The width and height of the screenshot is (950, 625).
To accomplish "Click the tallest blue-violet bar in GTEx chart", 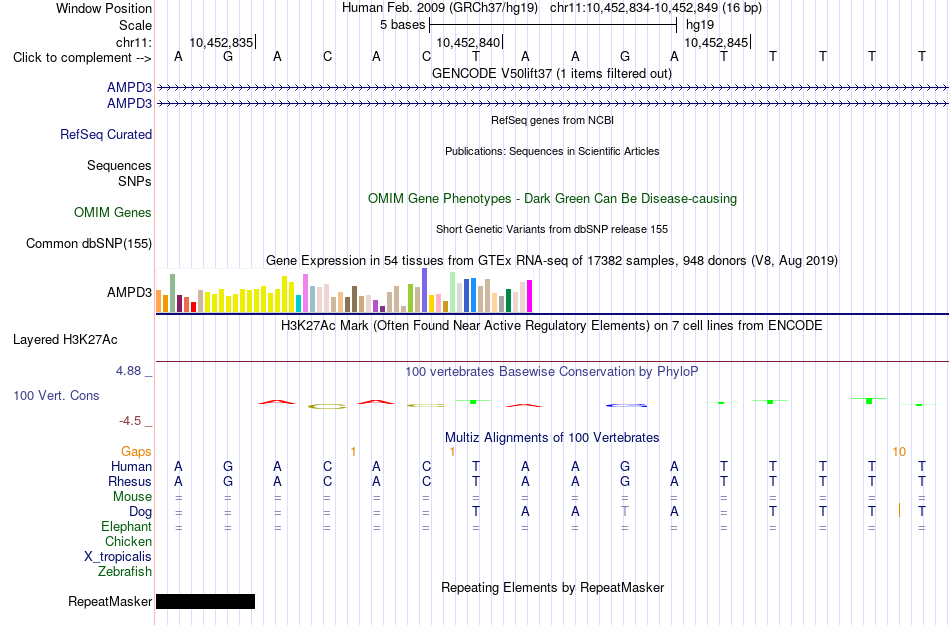I will tap(425, 290).
